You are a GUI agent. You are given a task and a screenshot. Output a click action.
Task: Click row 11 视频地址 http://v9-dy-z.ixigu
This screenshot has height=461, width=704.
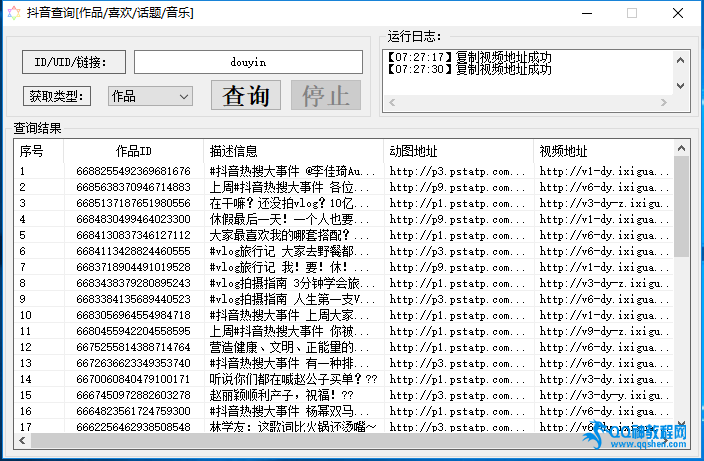pyautogui.click(x=604, y=331)
